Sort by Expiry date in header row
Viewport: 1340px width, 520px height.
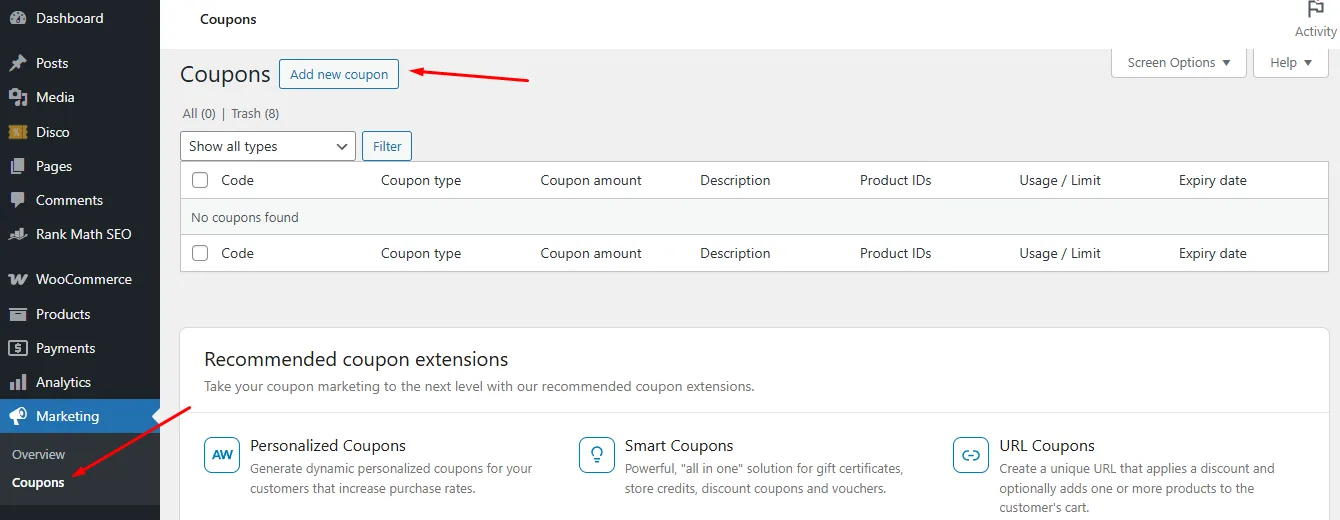click(x=1213, y=180)
